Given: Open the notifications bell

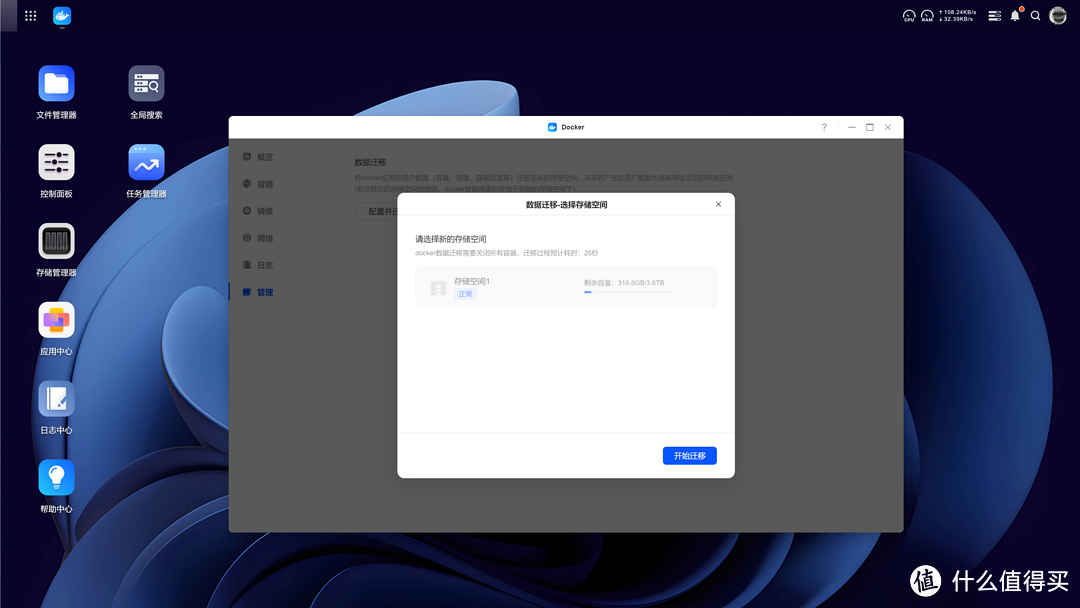Looking at the screenshot, I should pos(1015,15).
